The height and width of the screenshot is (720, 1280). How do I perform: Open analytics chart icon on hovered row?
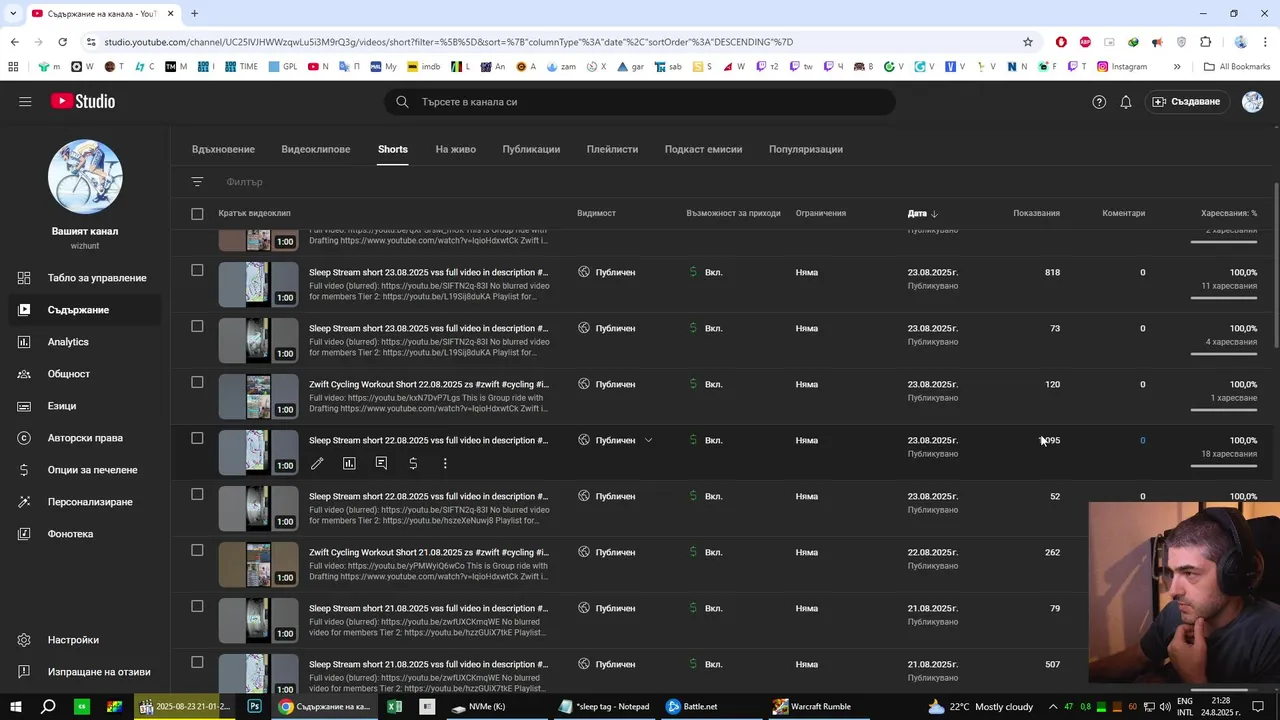coord(349,464)
